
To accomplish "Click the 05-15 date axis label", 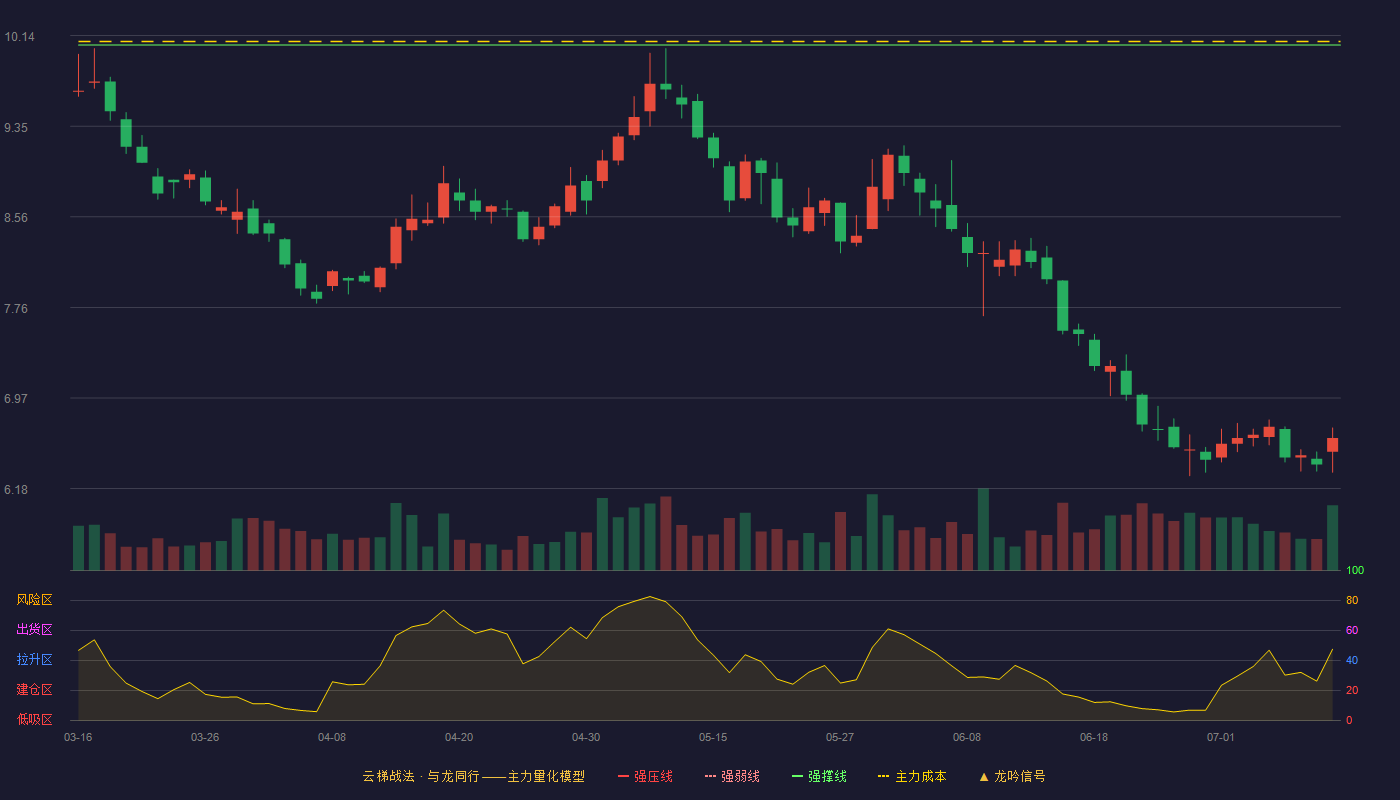I will click(713, 737).
